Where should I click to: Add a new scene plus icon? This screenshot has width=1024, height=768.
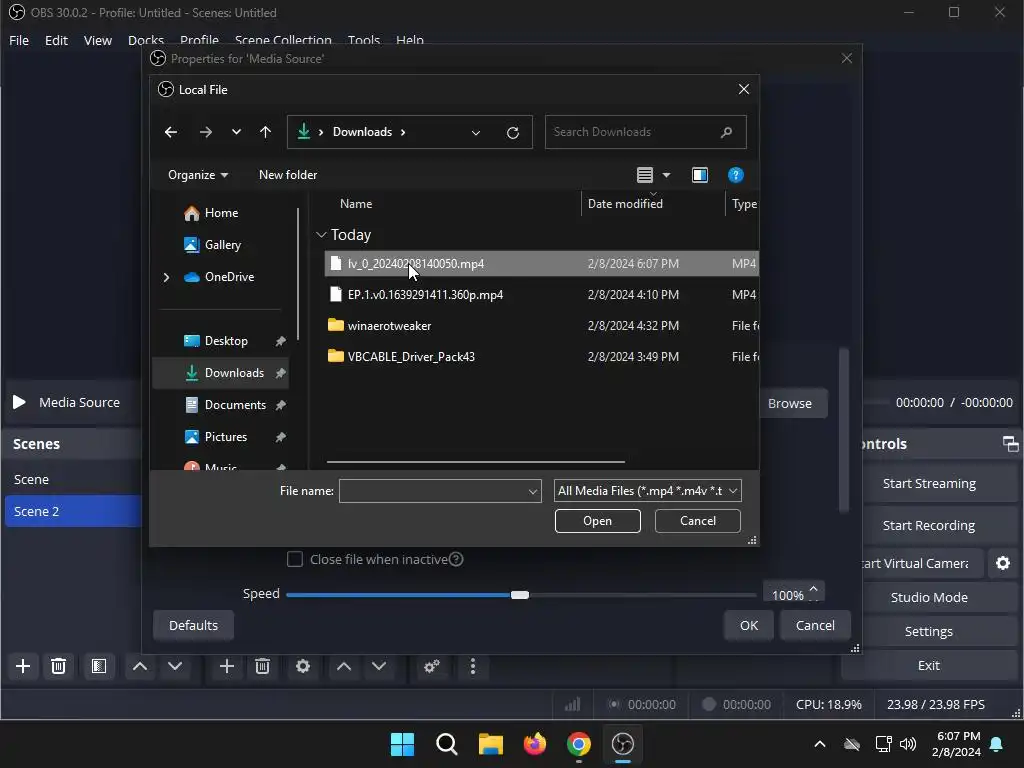23,666
